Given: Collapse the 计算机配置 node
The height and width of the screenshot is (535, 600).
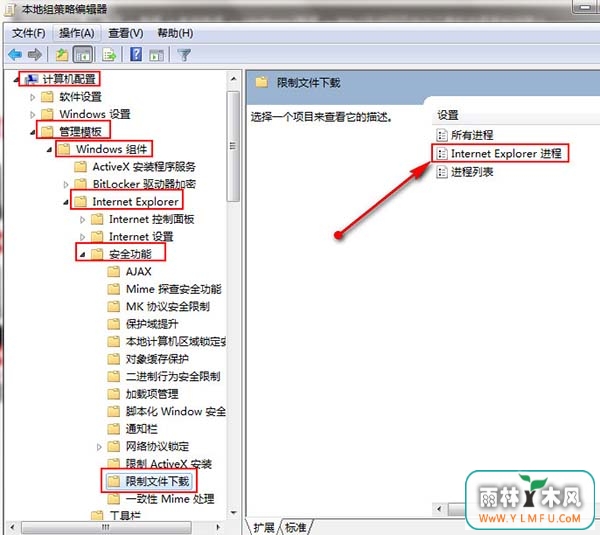Looking at the screenshot, I should (16, 80).
